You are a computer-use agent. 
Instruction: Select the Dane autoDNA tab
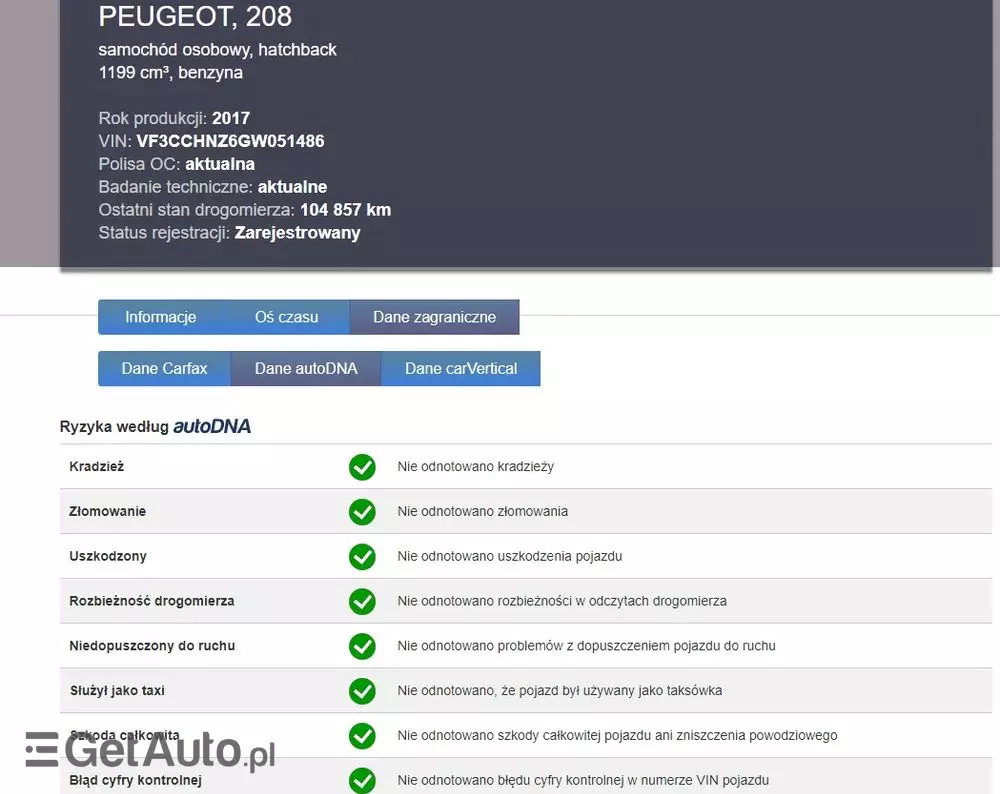[305, 368]
